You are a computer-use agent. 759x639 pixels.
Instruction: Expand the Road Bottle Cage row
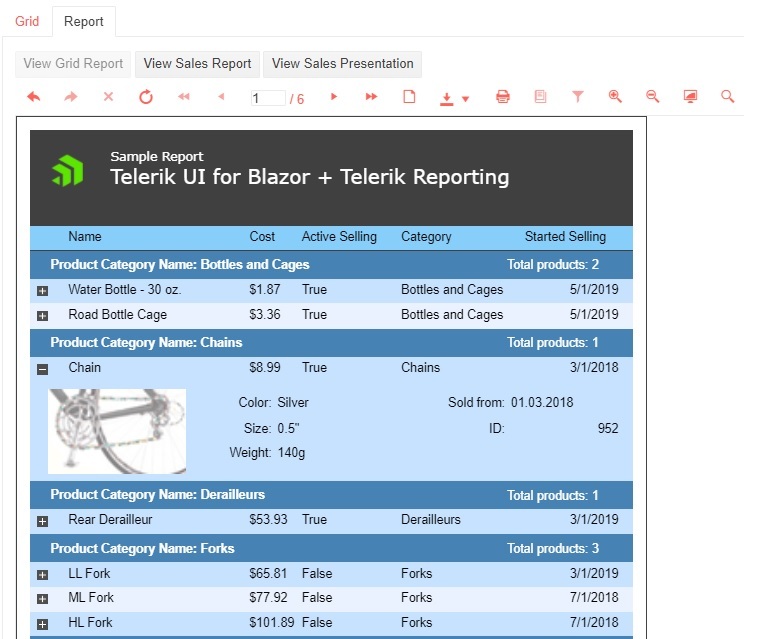(43, 316)
